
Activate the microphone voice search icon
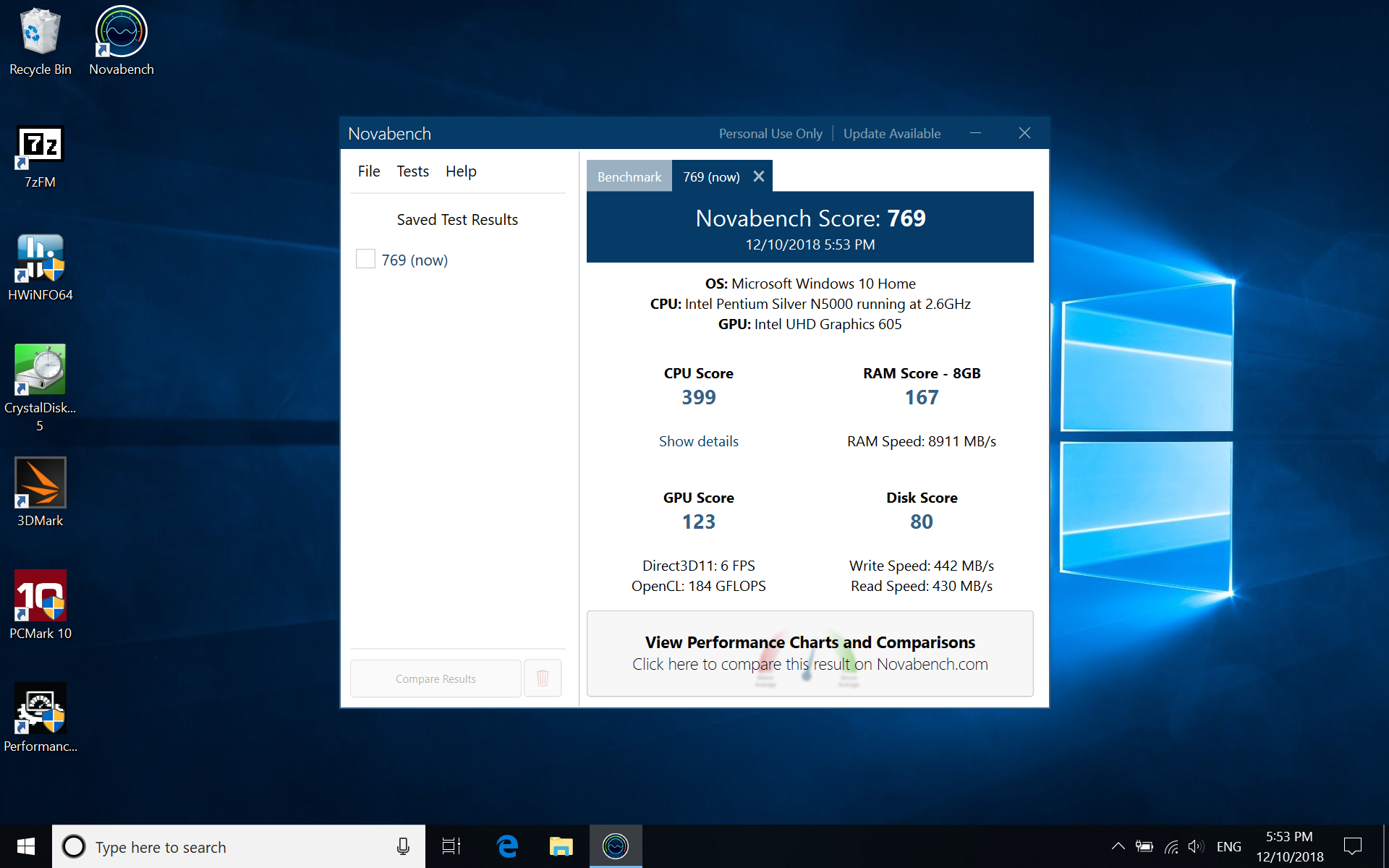pyautogui.click(x=403, y=846)
